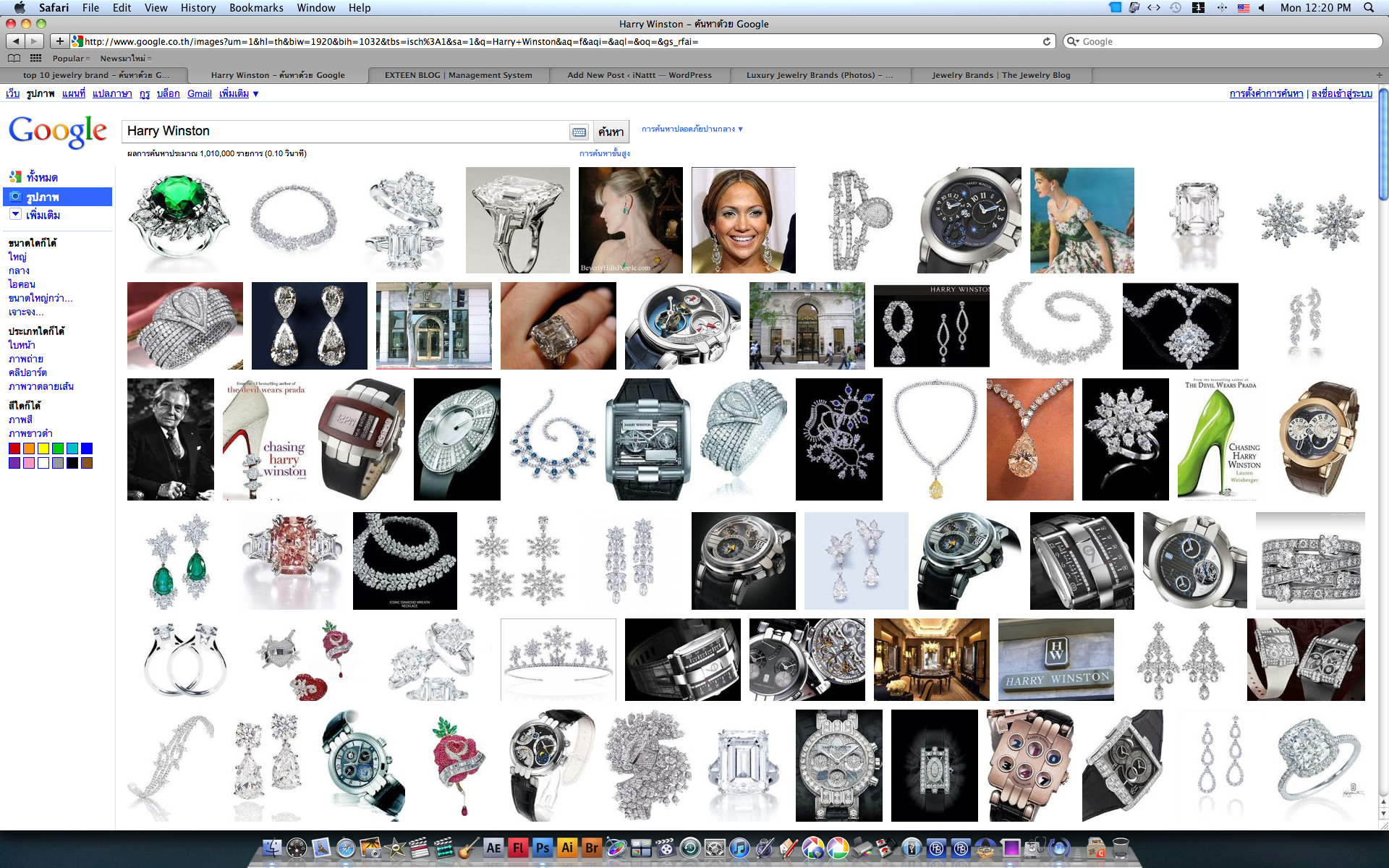Go forward with Safari's forward arrow

[x=34, y=41]
